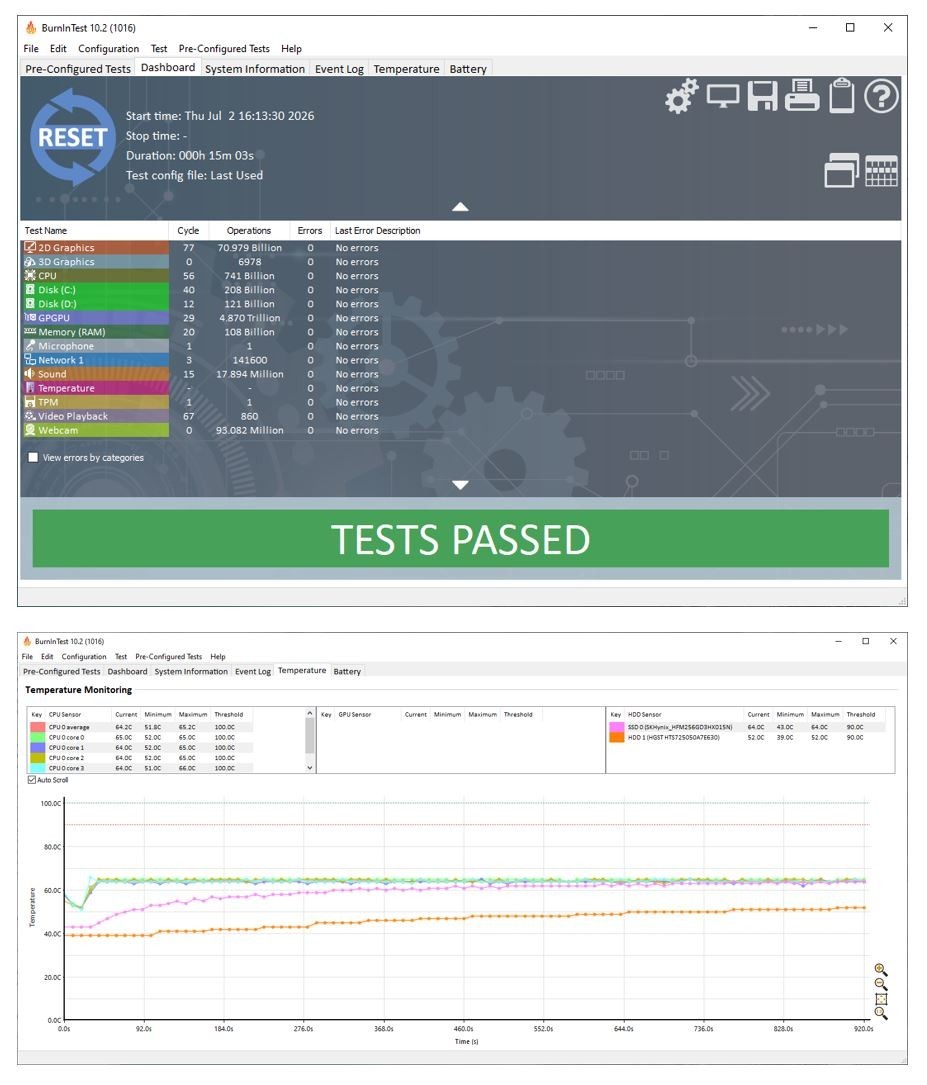
Task: Click the clipboard icon in dashboard toolbar
Action: (x=841, y=95)
